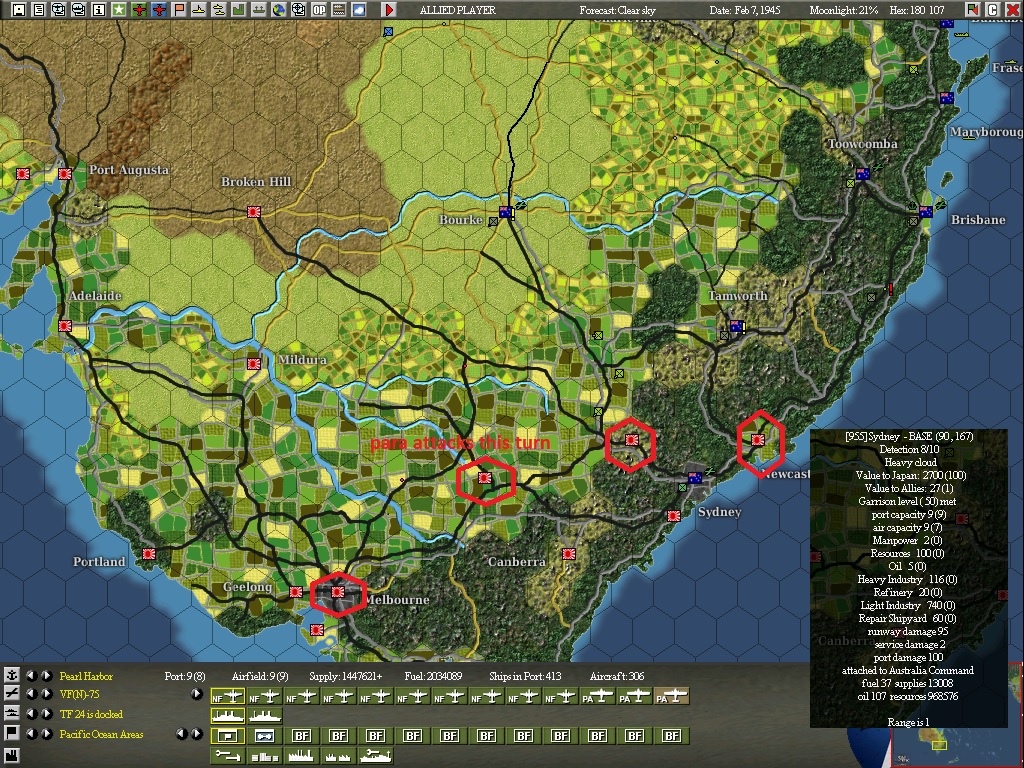1024x768 pixels.
Task: Open the Pearl Harbor base name link
Action: [86, 676]
